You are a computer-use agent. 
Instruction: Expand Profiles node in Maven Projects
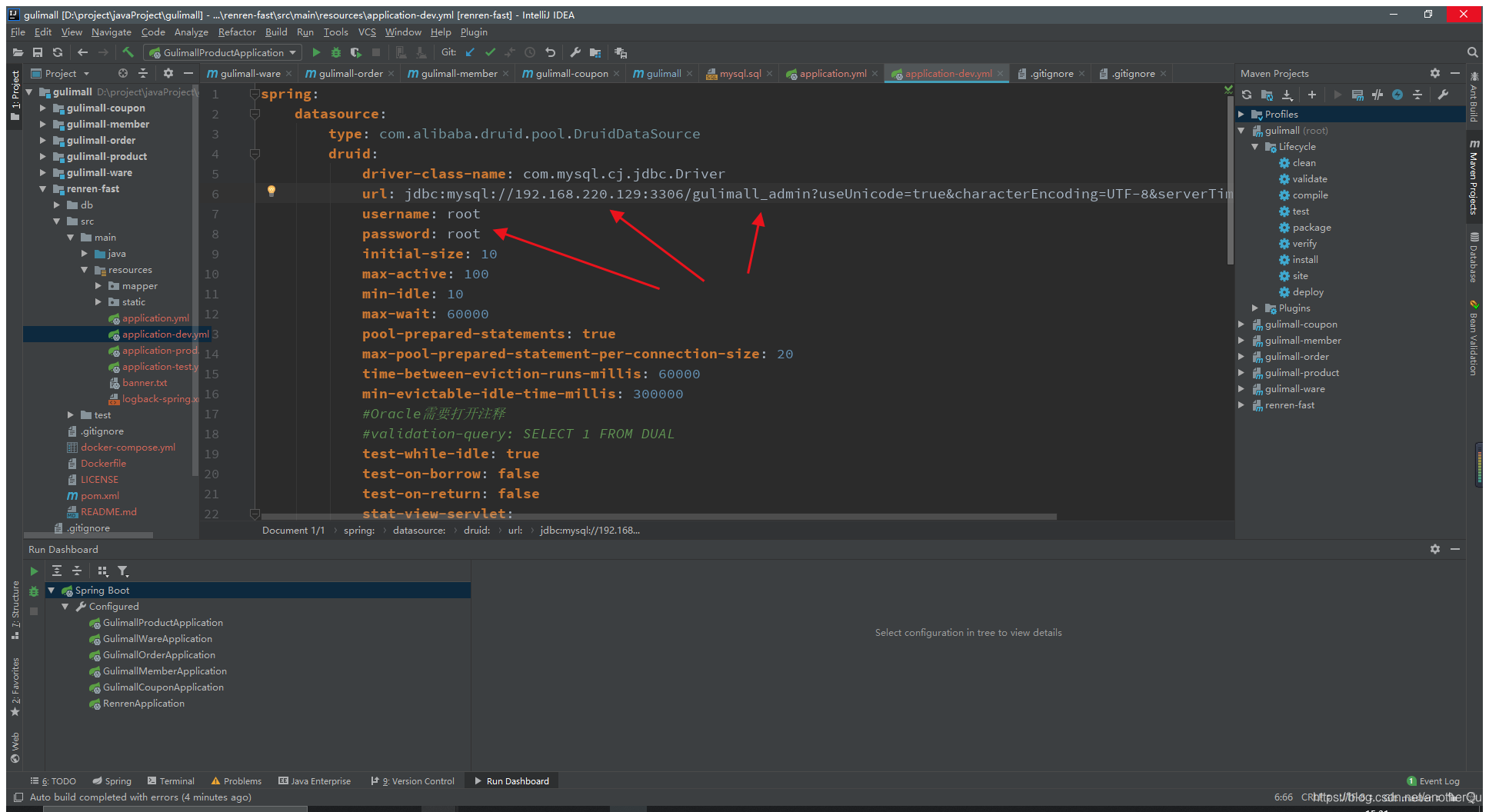pyautogui.click(x=1241, y=114)
